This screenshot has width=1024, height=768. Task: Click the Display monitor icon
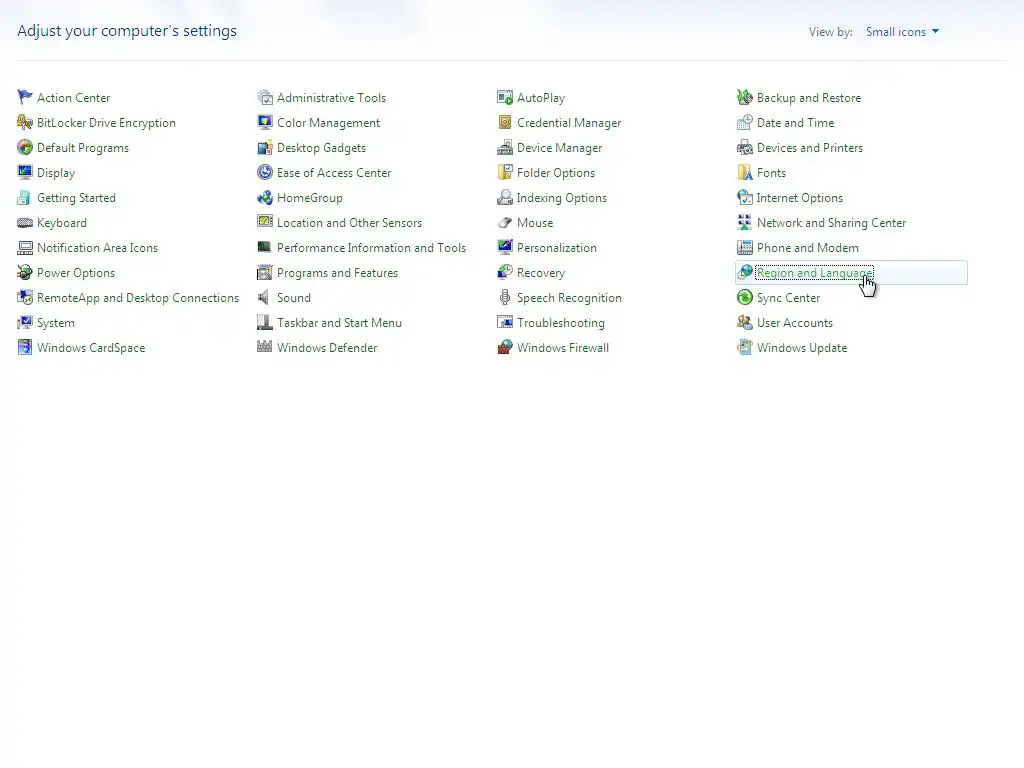[25, 172]
